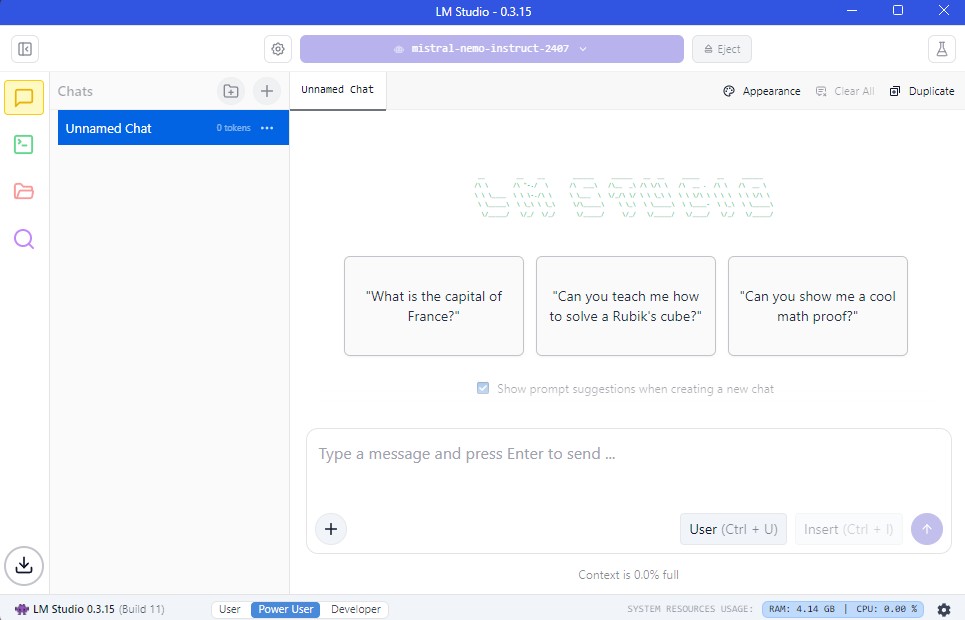Expand the mistral-nemo-instruct-2407 model selector
The image size is (965, 620).
(x=491, y=49)
